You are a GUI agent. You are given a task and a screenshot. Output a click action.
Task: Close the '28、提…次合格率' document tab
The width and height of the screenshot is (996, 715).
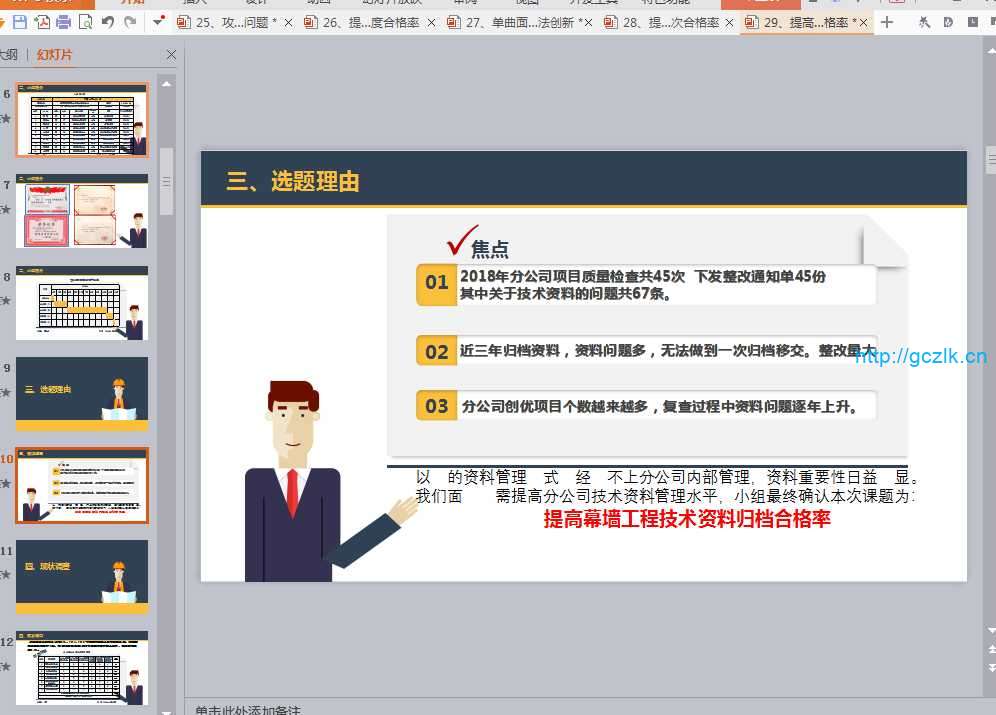[x=729, y=22]
